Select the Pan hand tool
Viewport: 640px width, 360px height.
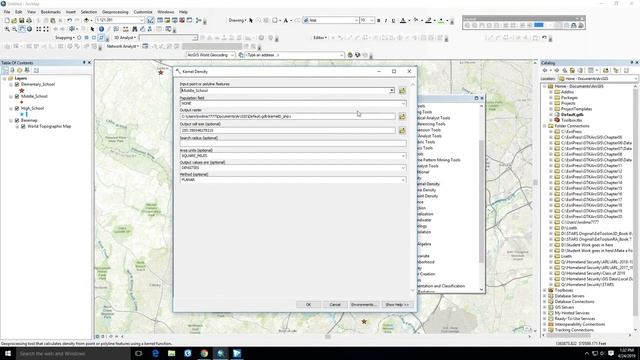click(22, 29)
